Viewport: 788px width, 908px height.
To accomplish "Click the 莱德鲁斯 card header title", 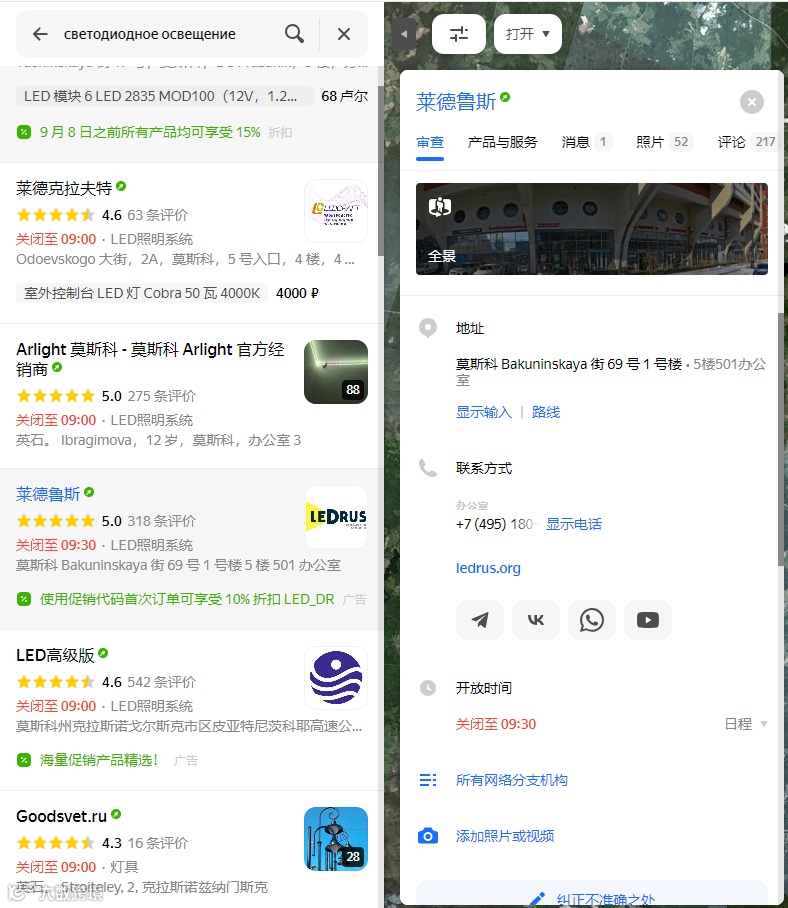I will coord(456,102).
